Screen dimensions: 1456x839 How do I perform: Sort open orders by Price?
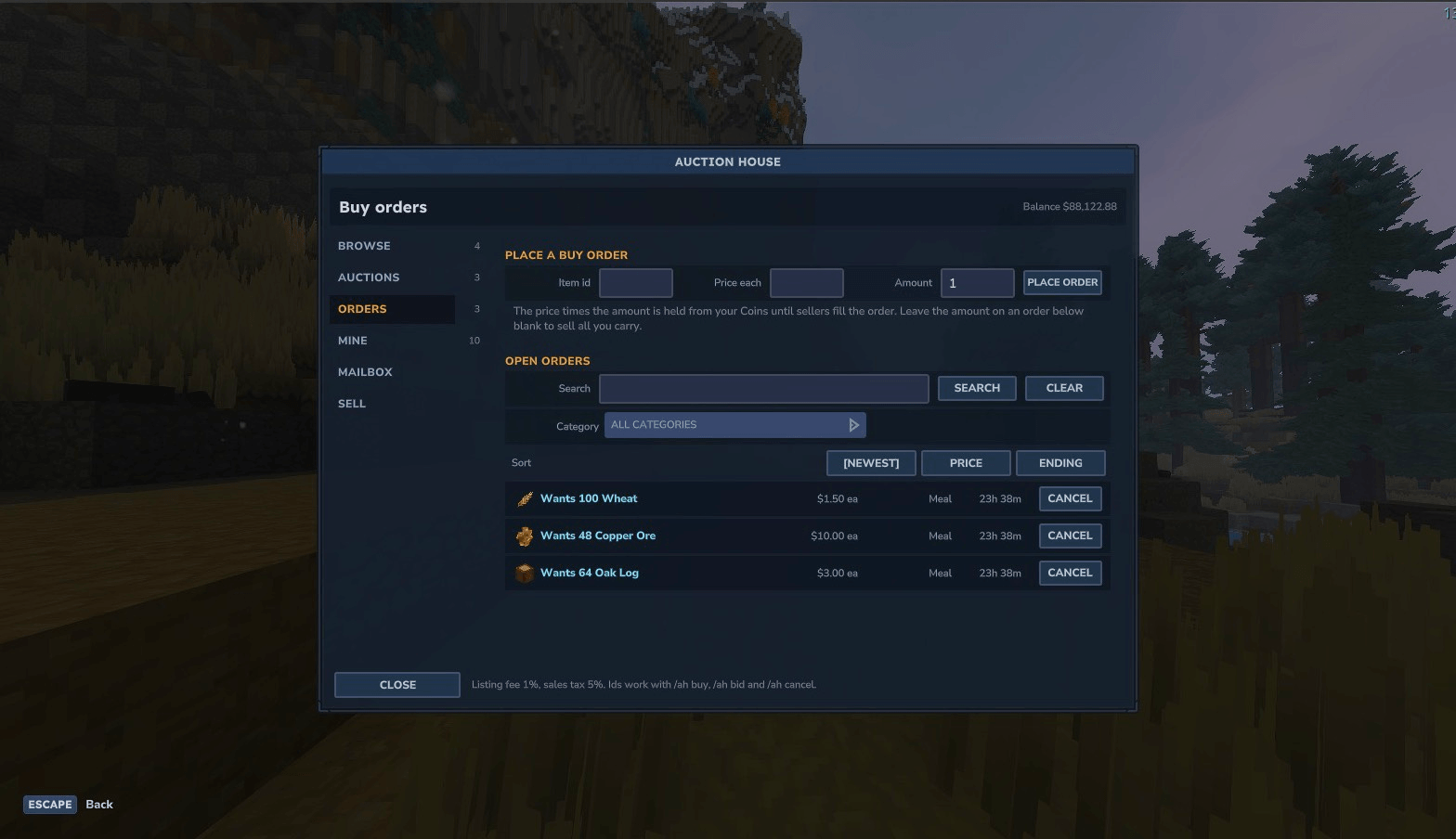click(x=966, y=463)
